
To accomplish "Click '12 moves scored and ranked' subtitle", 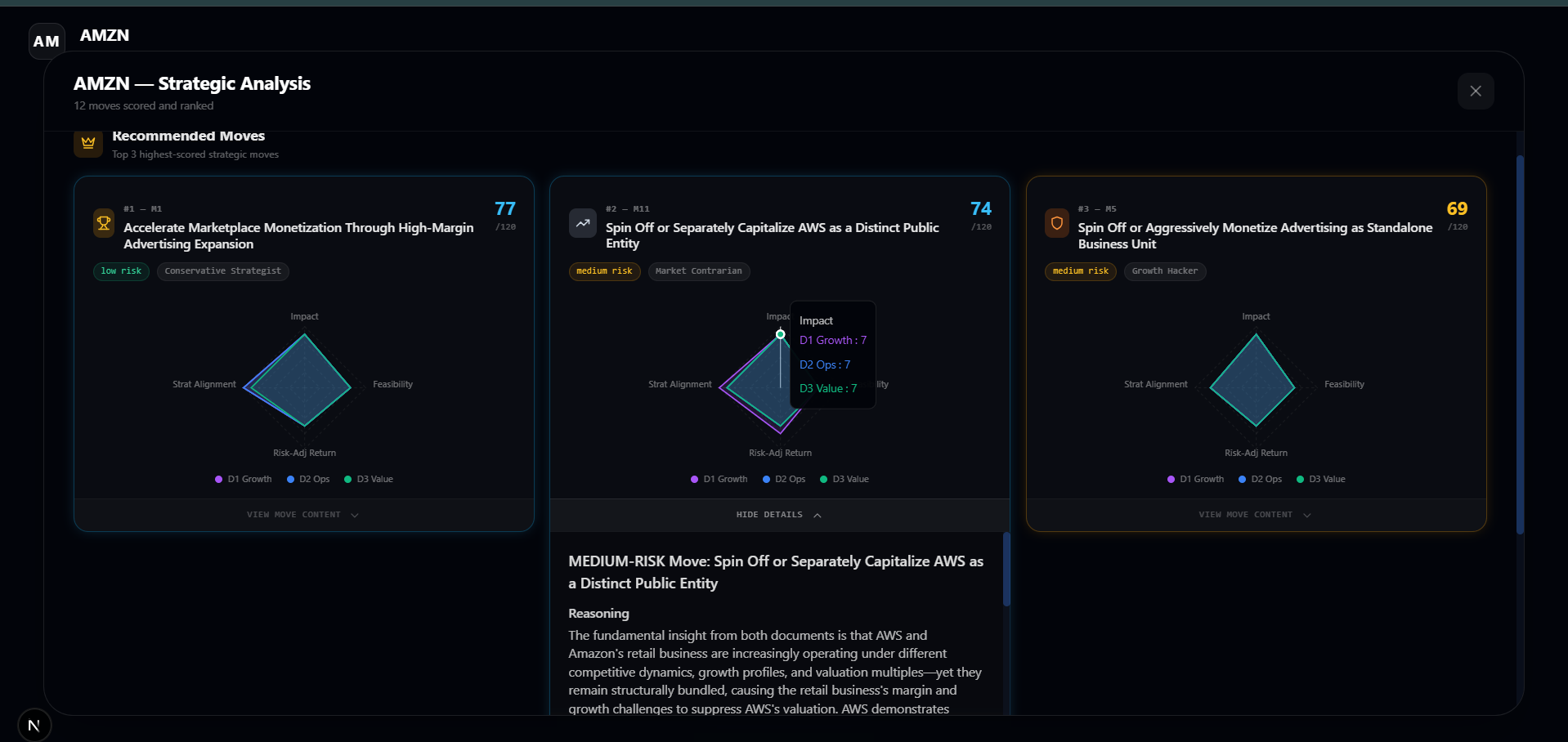I will [144, 105].
